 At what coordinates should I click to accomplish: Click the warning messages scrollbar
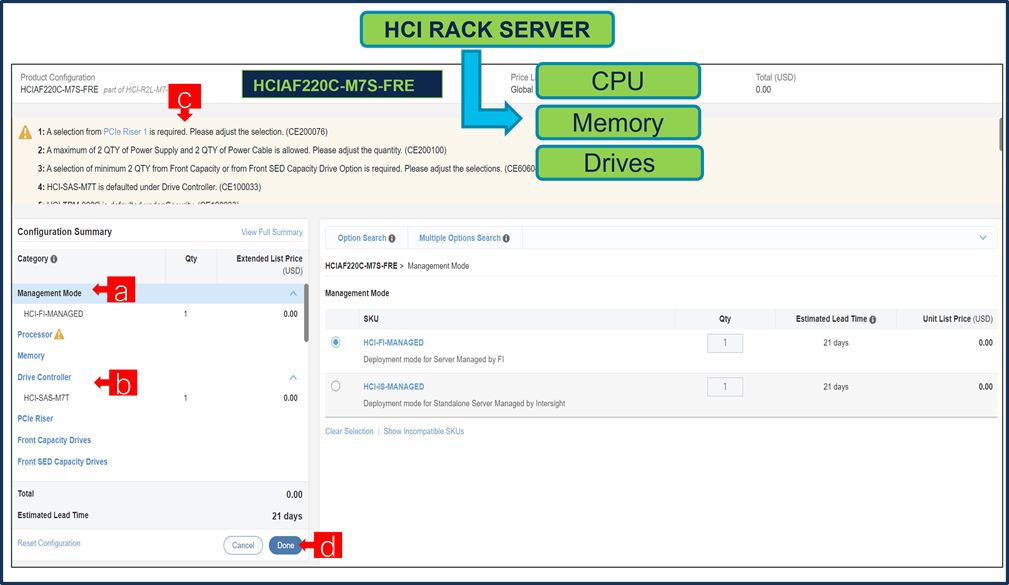(x=1001, y=134)
